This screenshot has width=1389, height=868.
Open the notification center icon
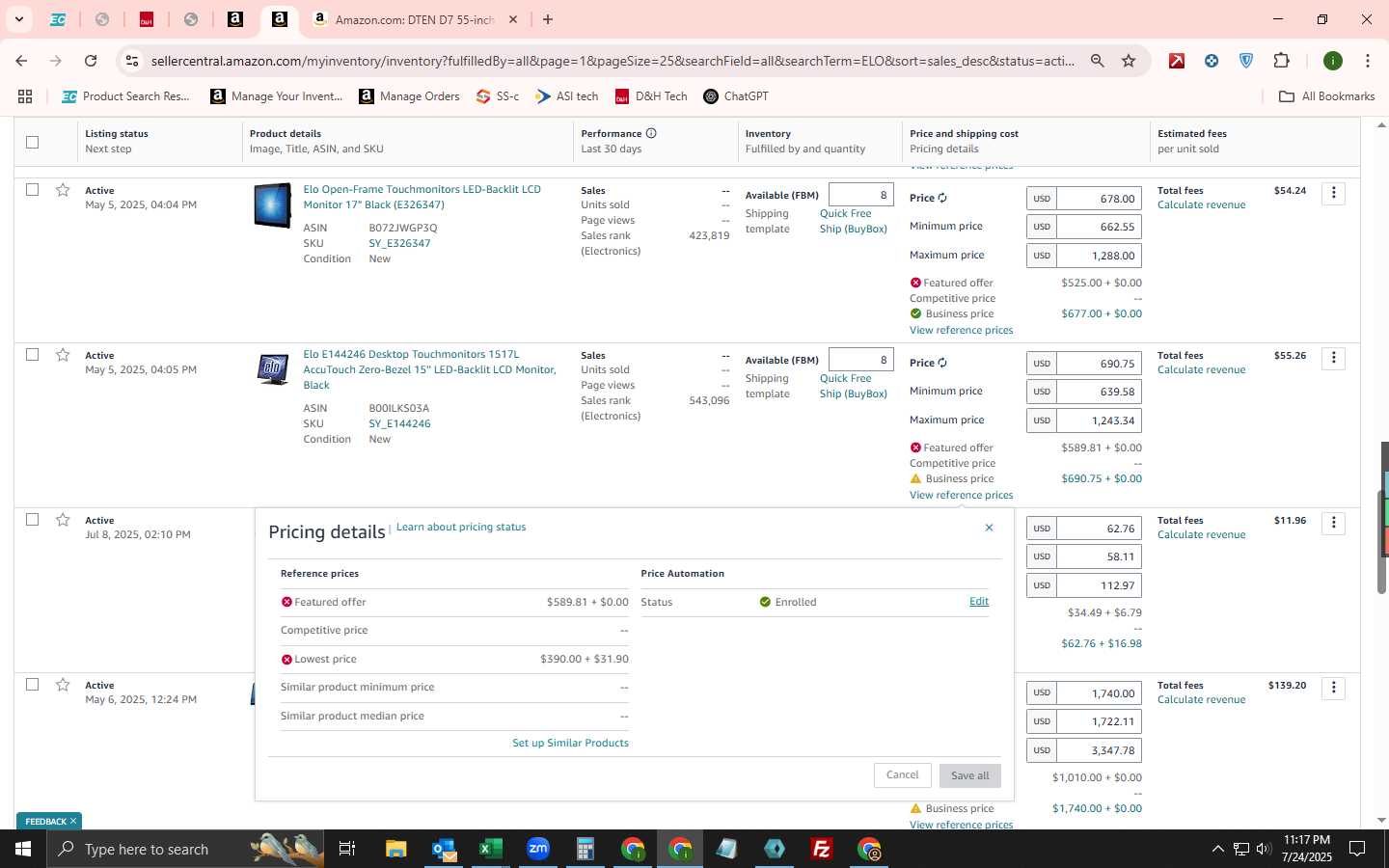(x=1357, y=849)
